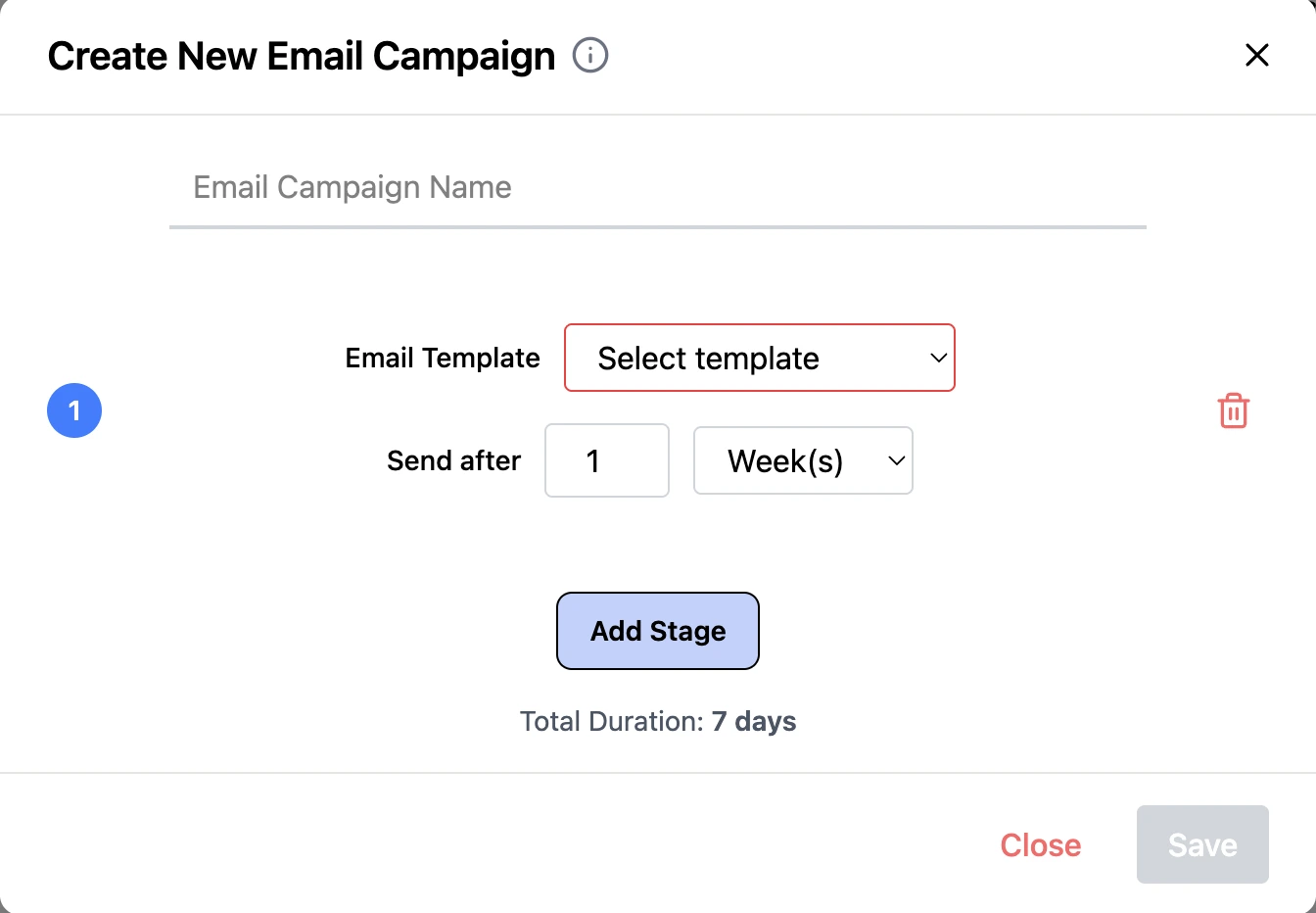The width and height of the screenshot is (1316, 913).
Task: Focus the Email Campaign Name field
Action: click(x=657, y=187)
